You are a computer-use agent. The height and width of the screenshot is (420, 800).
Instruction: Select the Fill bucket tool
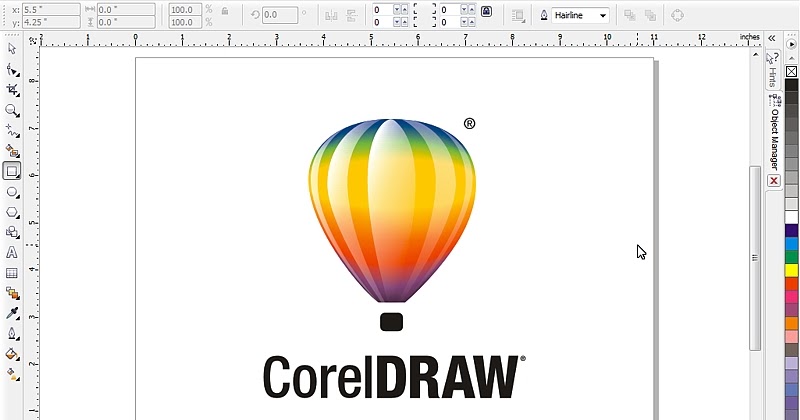12,354
